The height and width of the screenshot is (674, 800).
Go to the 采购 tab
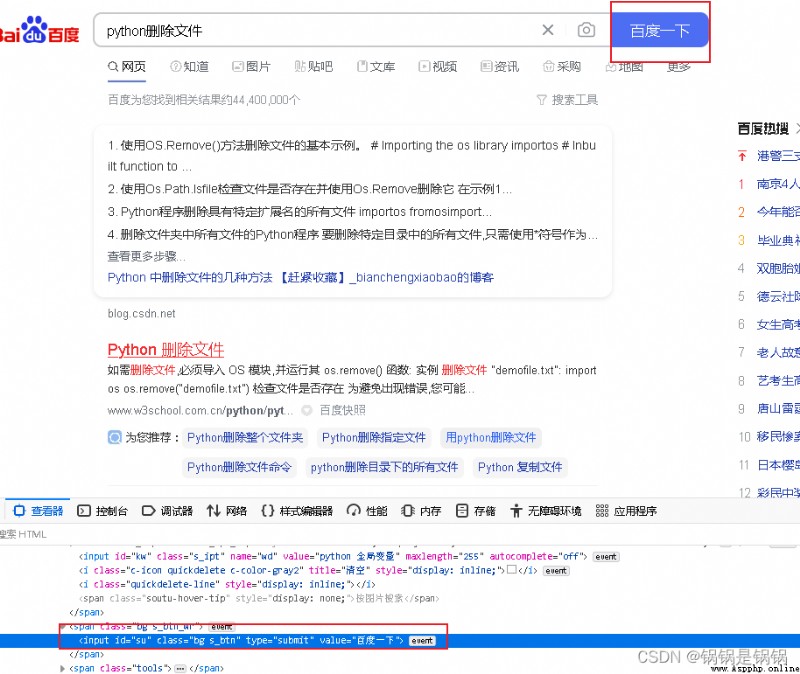[x=562, y=66]
